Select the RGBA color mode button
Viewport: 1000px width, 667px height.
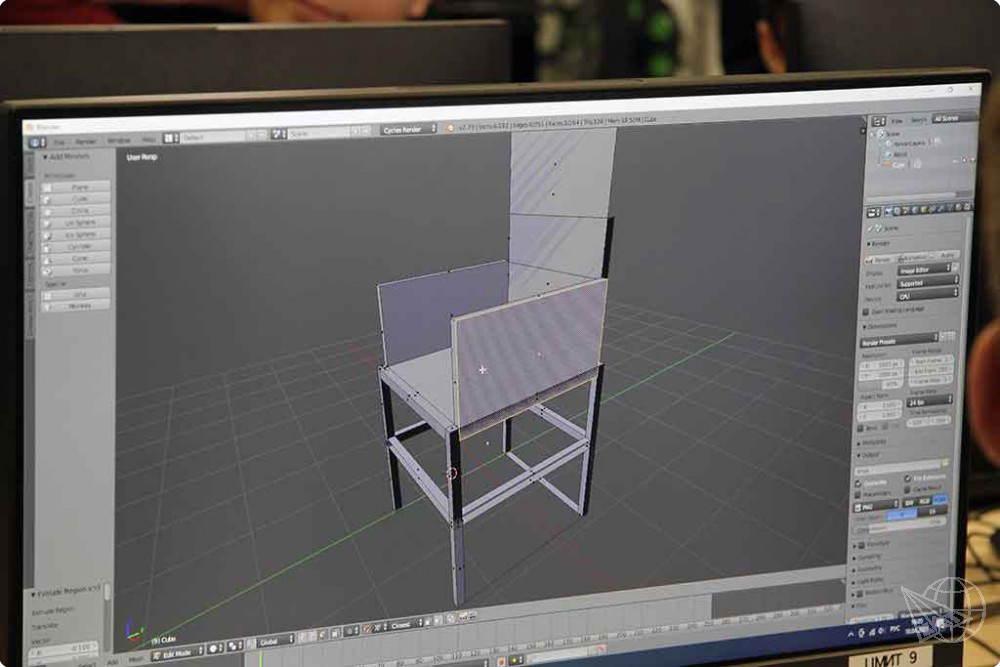pyautogui.click(x=940, y=500)
